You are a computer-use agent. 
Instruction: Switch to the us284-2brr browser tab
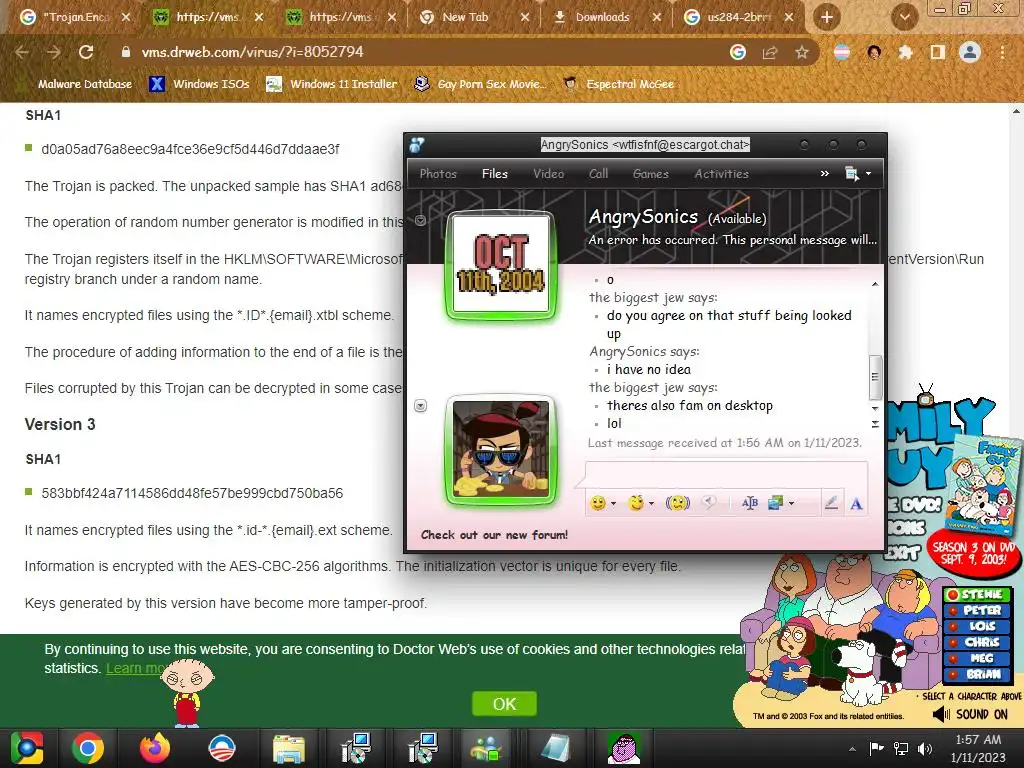[741, 18]
